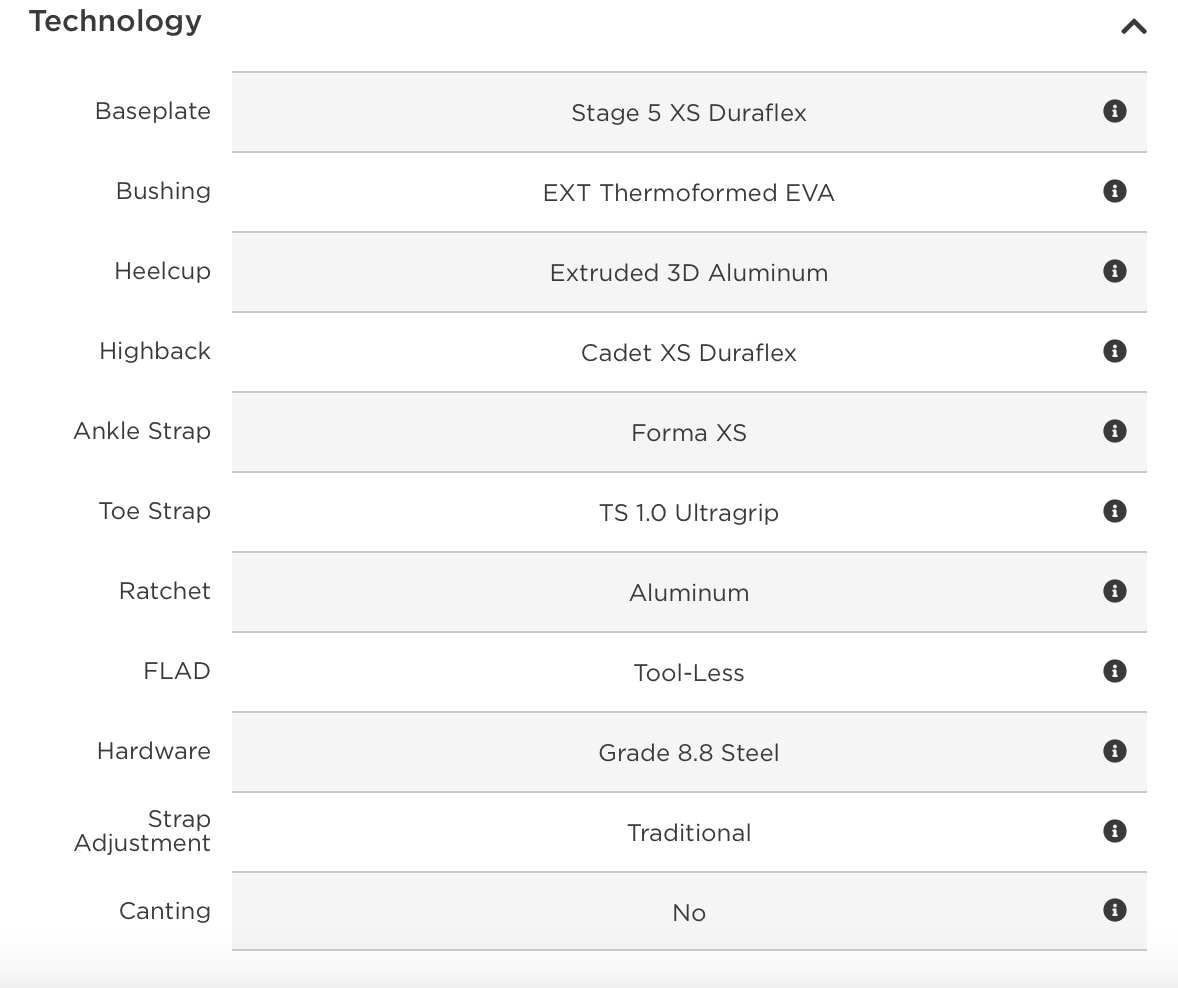
Task: Show info for Heelcup Extruded 3D Aluminum
Action: coord(1114,271)
